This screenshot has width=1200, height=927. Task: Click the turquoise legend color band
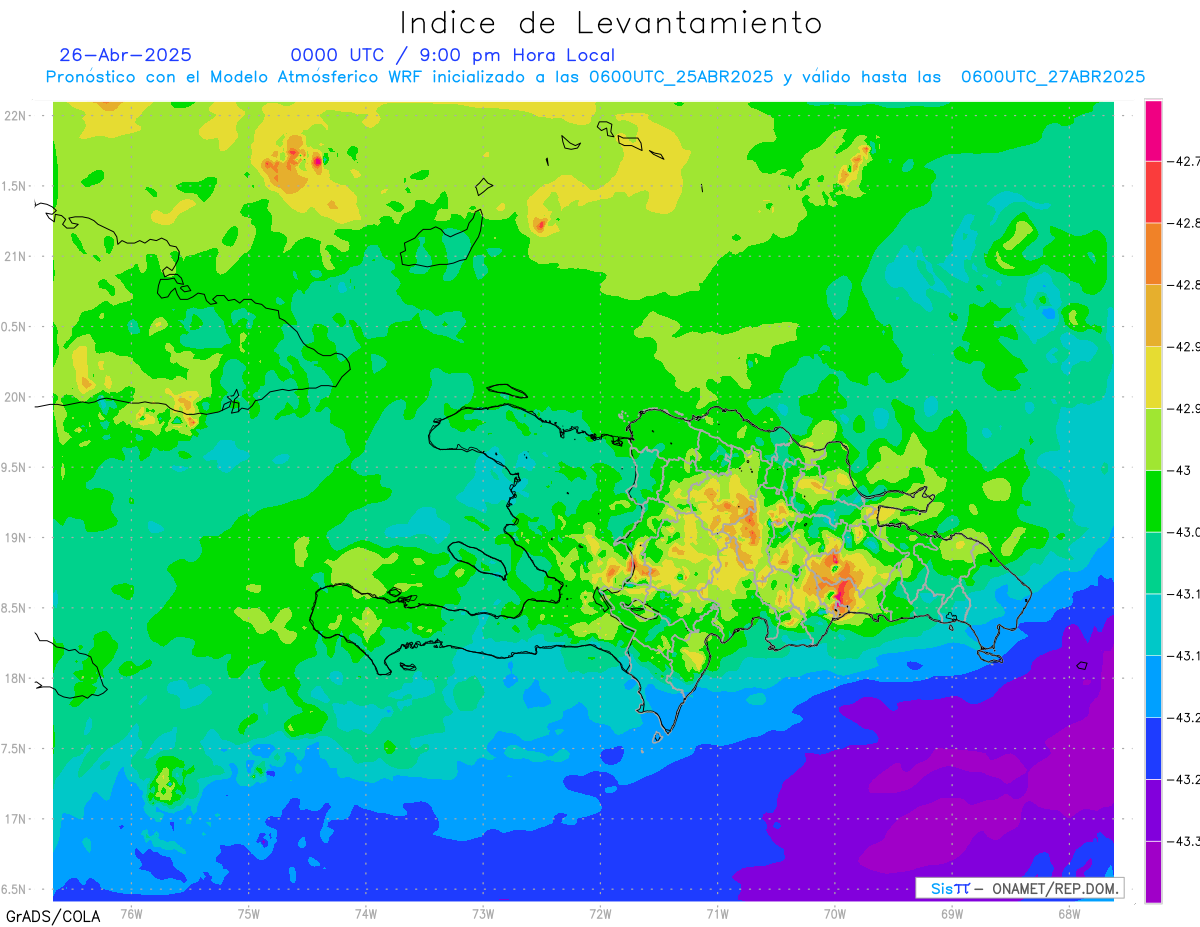point(1153,625)
